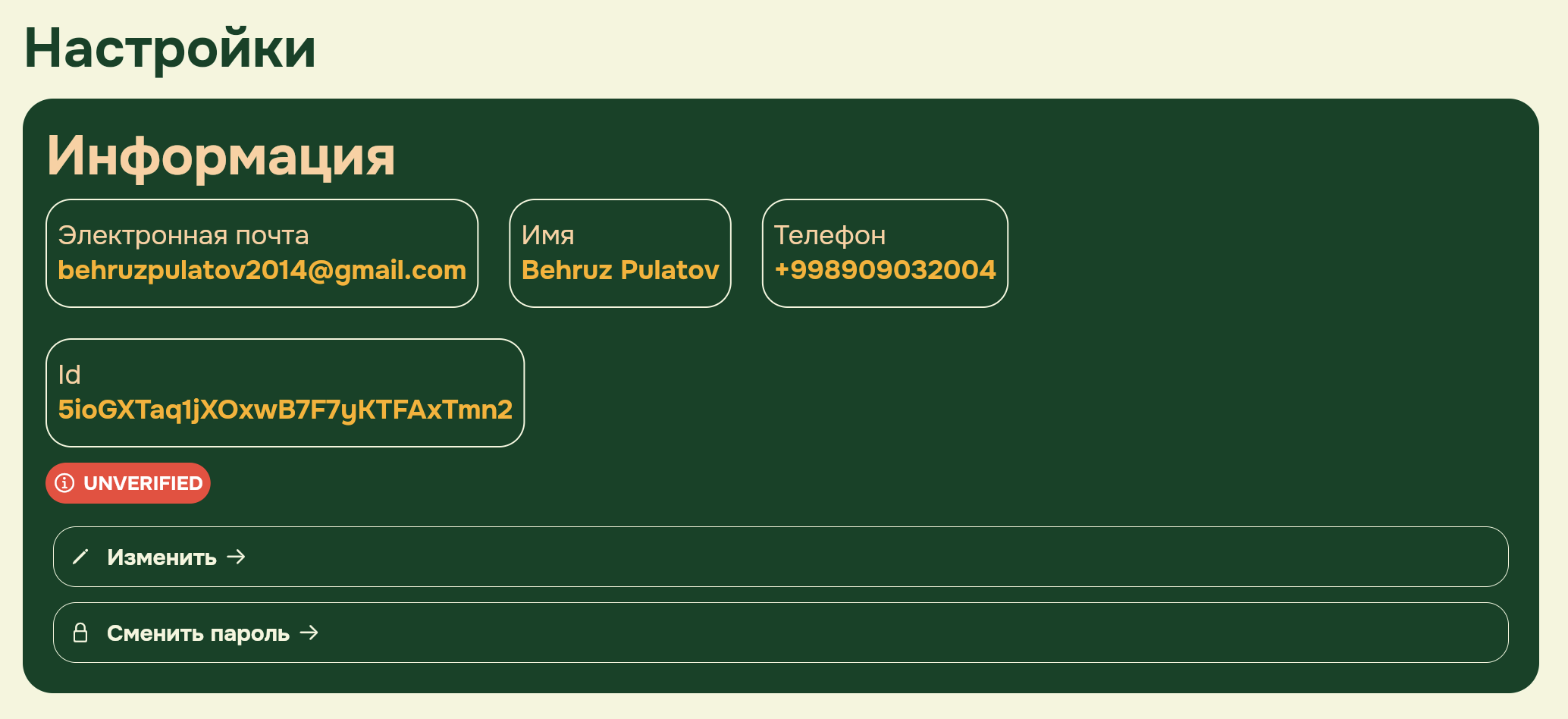This screenshot has width=1568, height=719.
Task: Click the info icon in UNVERIFIED badge
Action: pos(65,483)
